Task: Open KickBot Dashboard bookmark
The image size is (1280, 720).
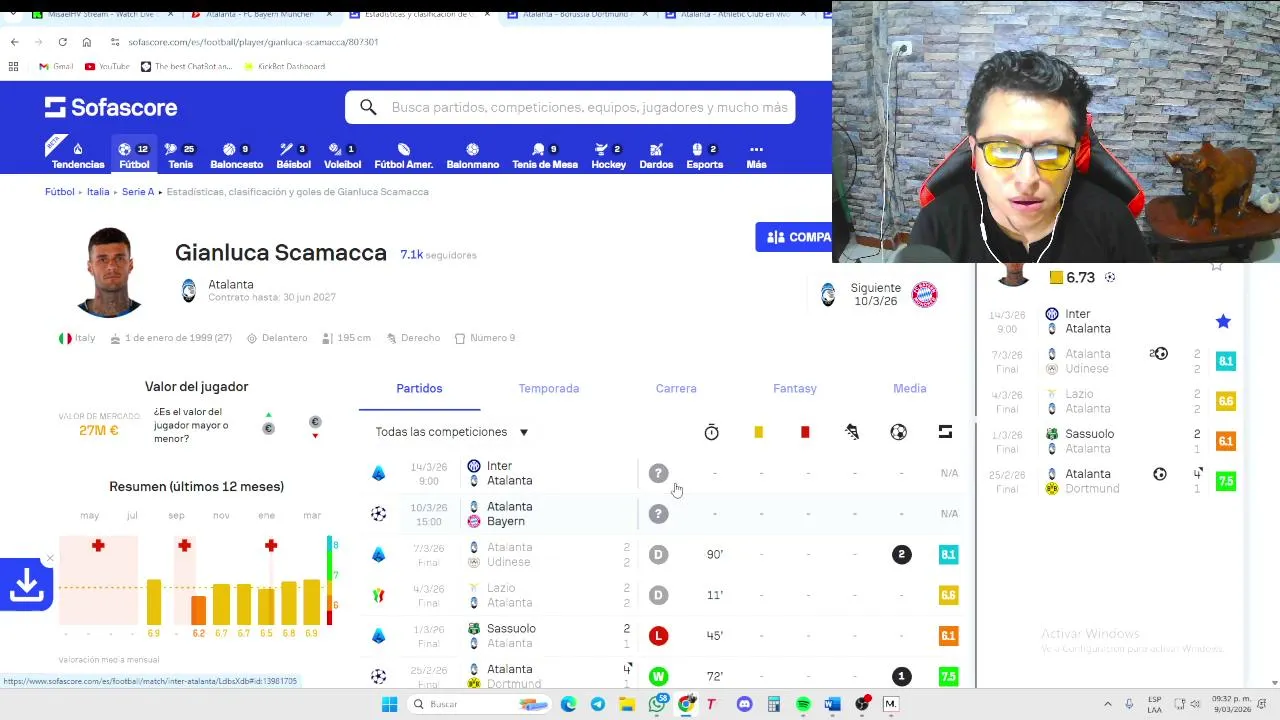Action: pos(284,66)
